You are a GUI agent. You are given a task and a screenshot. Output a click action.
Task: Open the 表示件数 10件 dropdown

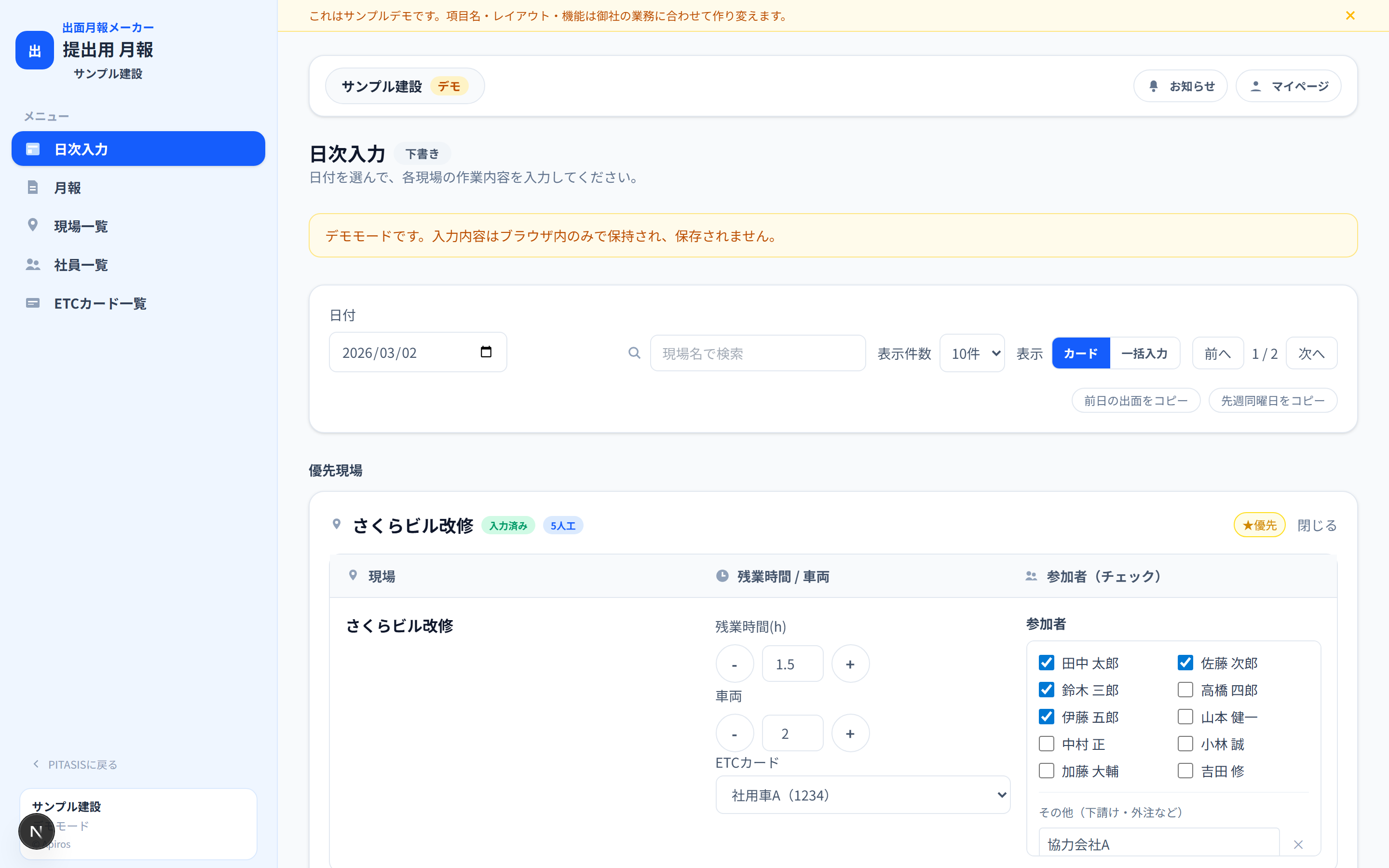[x=972, y=353]
